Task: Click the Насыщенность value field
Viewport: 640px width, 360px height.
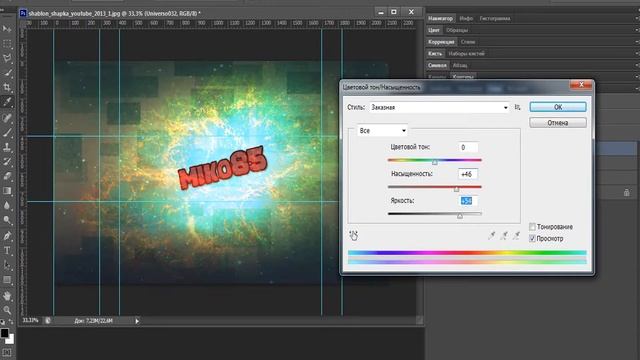Action: point(468,174)
